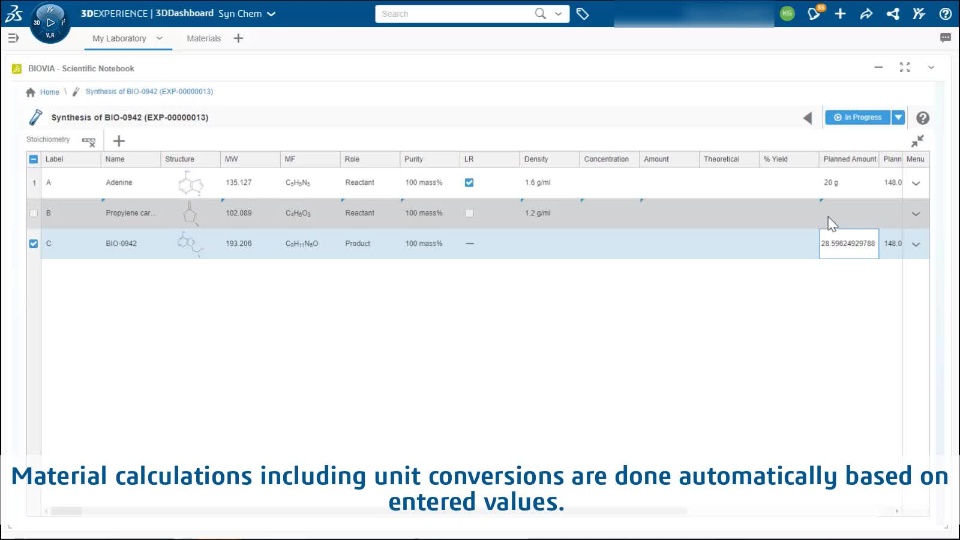Image resolution: width=960 pixels, height=540 pixels.
Task: Click the BIOVIA notebook app icon
Action: (x=17, y=69)
